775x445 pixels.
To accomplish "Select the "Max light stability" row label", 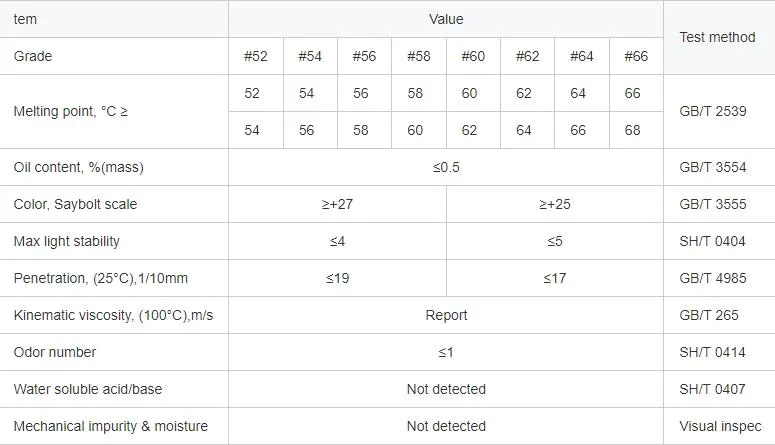I will 67,241.
